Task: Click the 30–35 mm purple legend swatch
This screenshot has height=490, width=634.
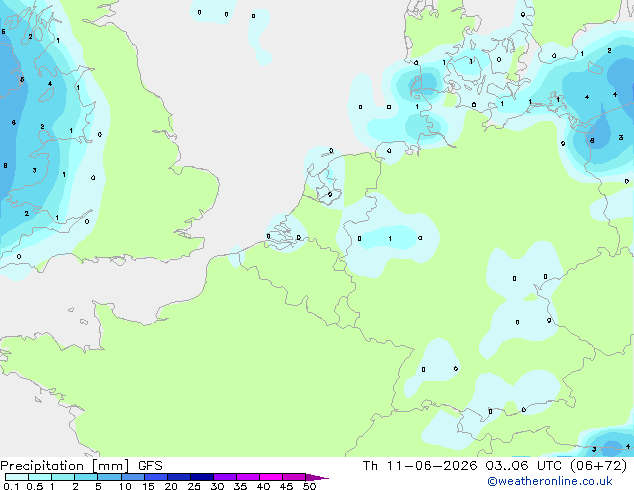Action: pyautogui.click(x=224, y=477)
